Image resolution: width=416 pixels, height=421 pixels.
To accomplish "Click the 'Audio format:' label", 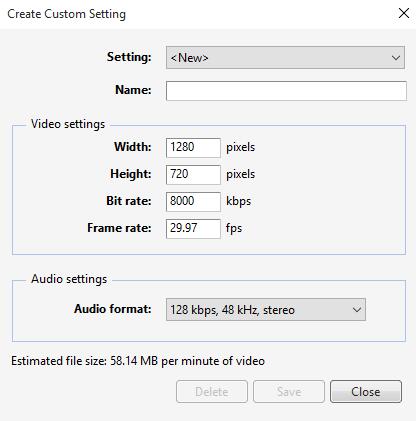I will point(113,309).
